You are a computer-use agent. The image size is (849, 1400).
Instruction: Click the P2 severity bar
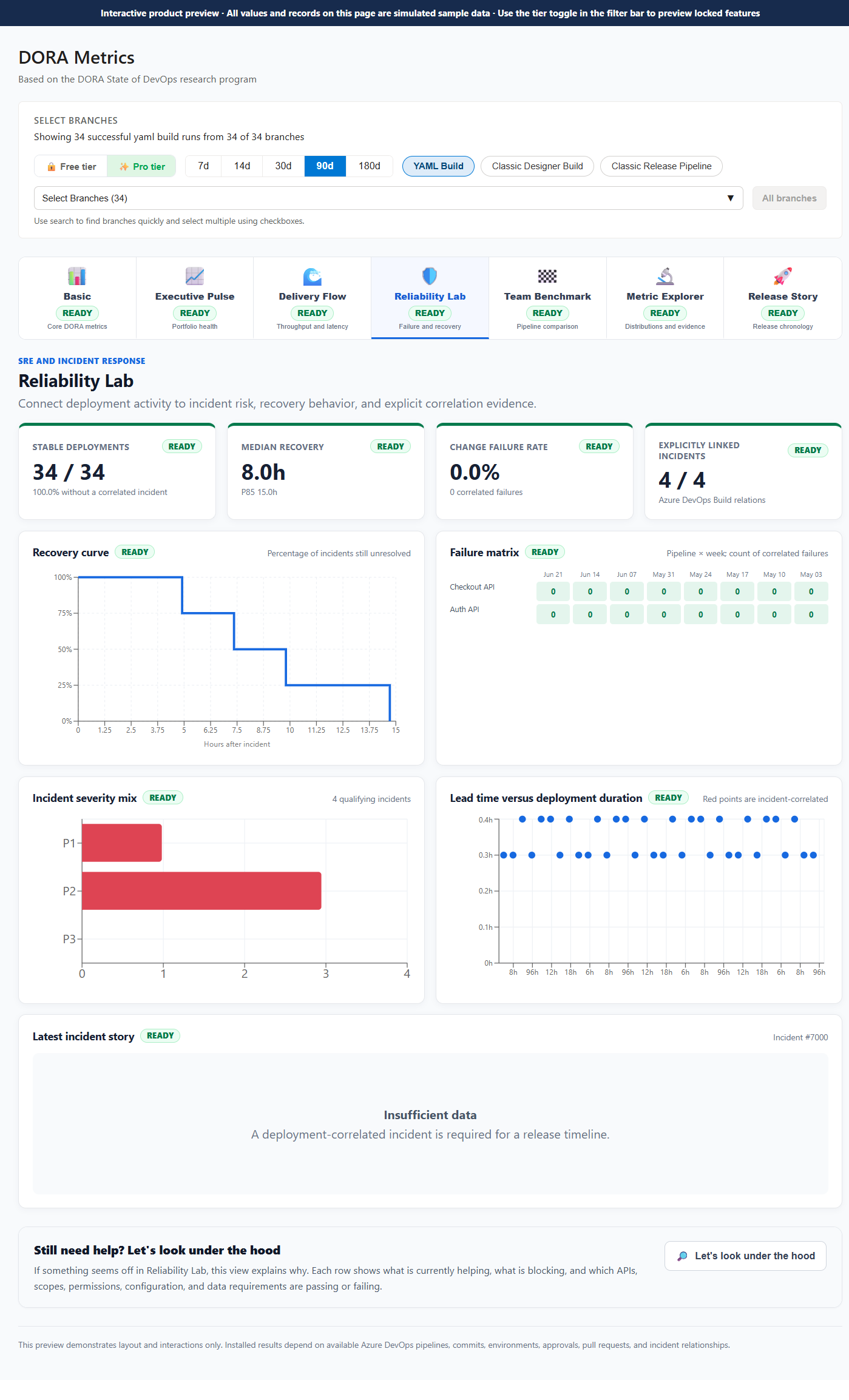tap(201, 890)
